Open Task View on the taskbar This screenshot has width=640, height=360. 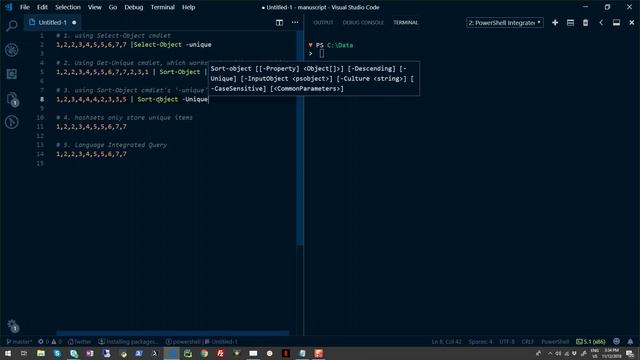[x=24, y=353]
